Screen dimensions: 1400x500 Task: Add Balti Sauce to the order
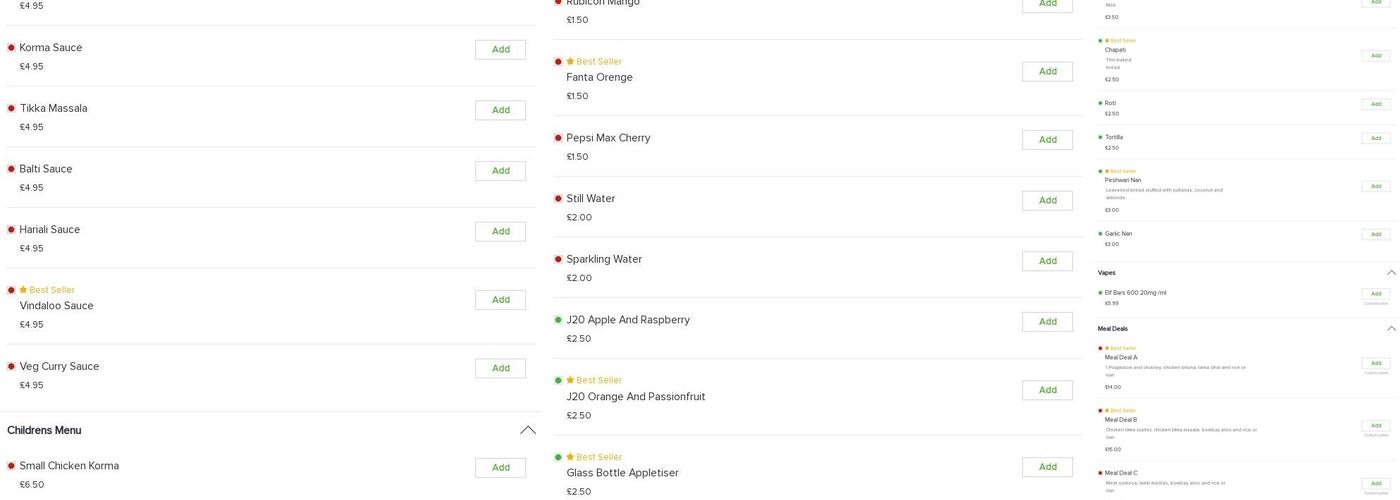pos(500,171)
